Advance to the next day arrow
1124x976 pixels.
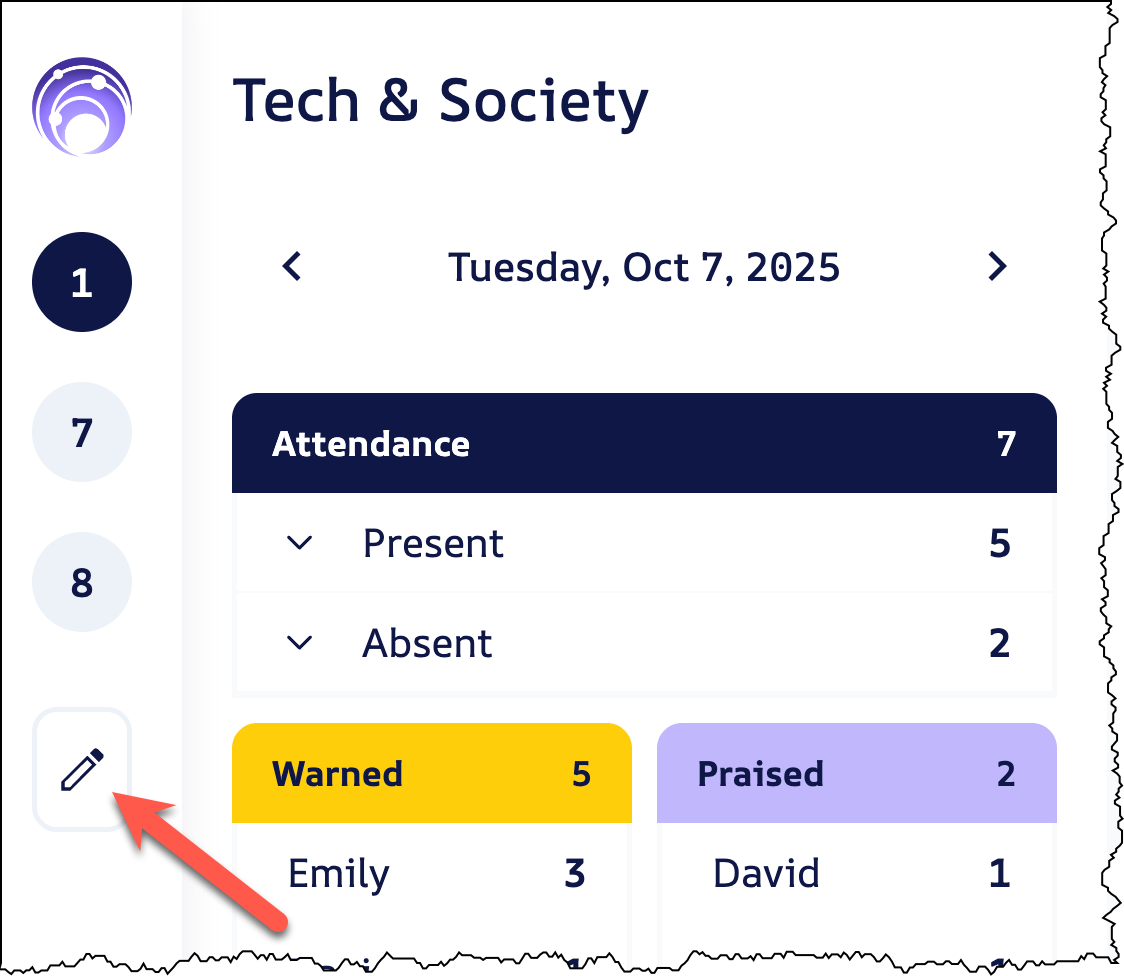tap(996, 267)
